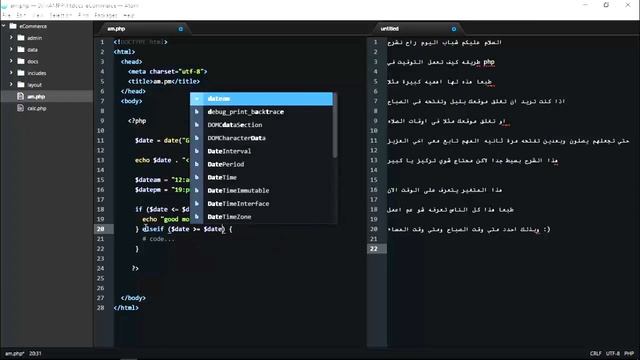Click the am.php file icon in tree
Image resolution: width=640 pixels, height=360 pixels.
(20, 97)
